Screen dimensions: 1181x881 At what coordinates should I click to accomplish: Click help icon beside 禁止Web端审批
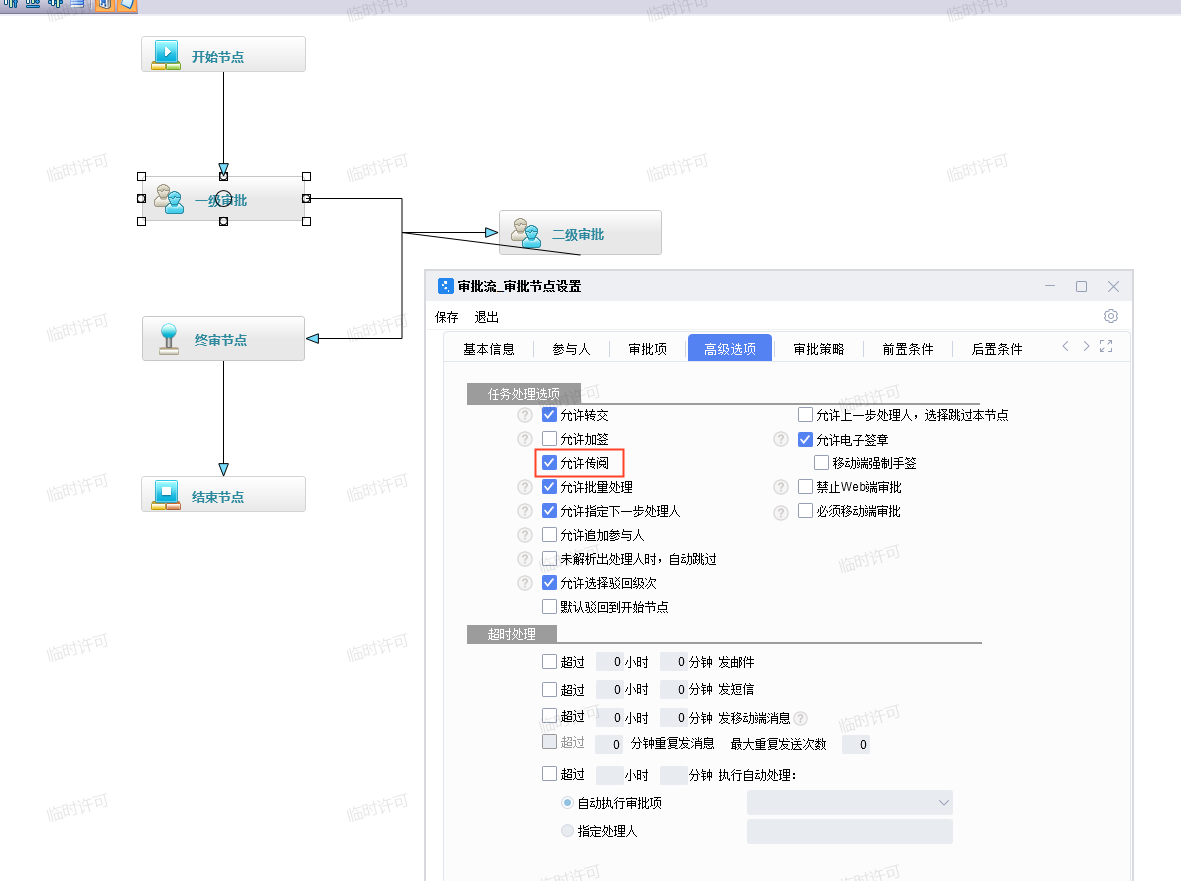click(781, 487)
